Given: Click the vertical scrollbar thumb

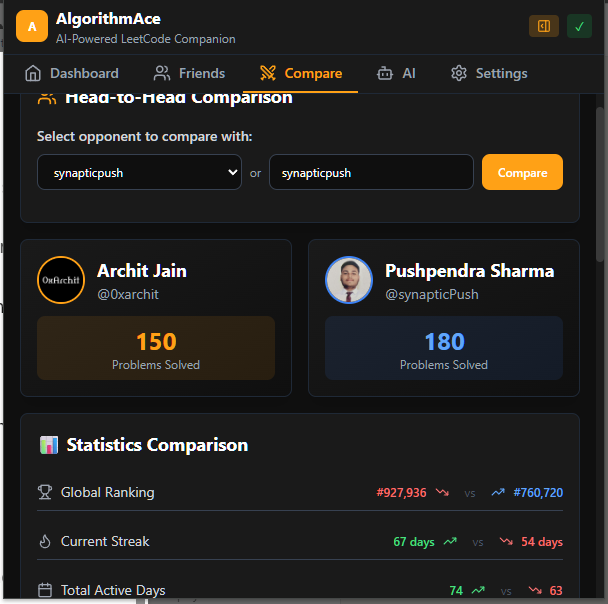Looking at the screenshot, I should click(600, 185).
